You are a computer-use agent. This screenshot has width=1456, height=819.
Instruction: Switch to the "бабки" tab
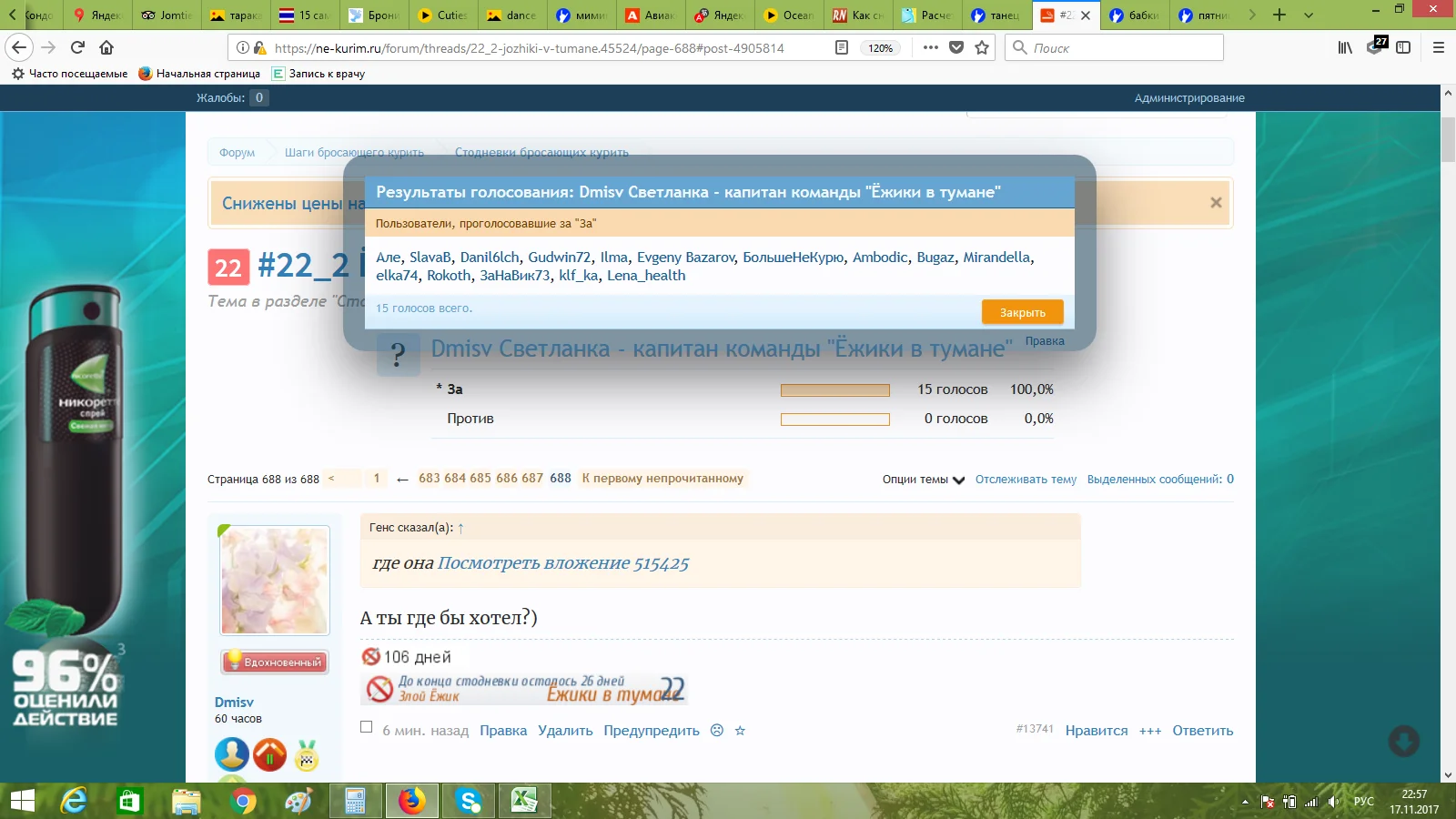[1135, 15]
